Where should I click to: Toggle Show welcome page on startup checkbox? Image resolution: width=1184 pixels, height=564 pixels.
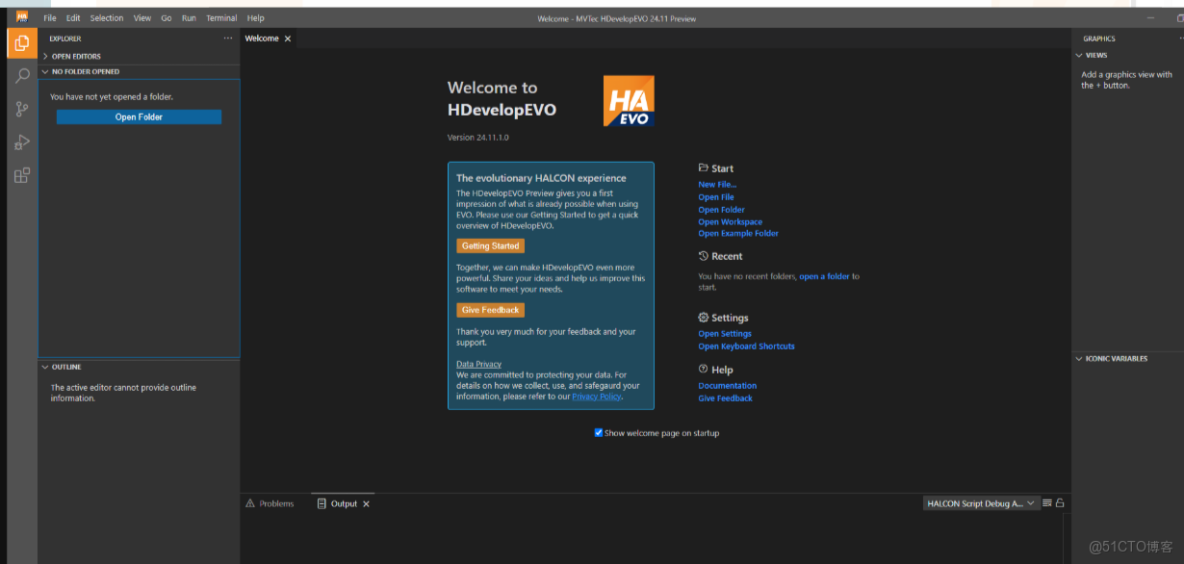599,433
